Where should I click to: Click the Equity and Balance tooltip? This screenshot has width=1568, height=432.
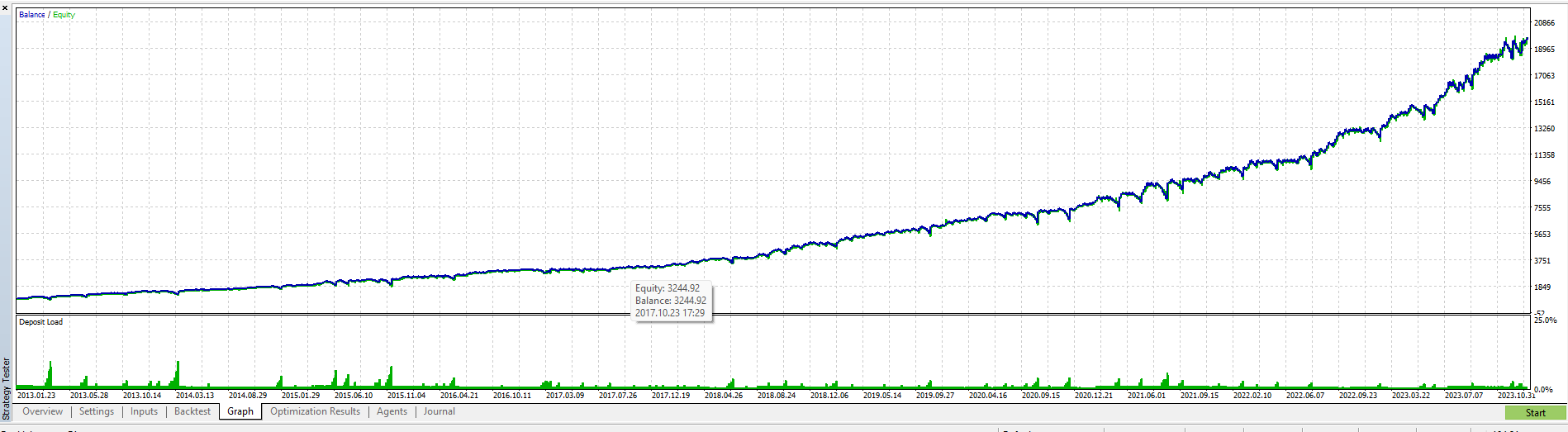coord(670,301)
